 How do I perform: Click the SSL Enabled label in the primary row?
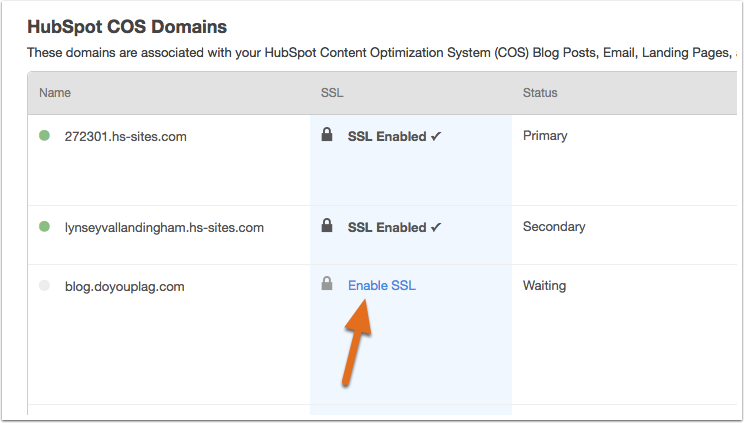[x=387, y=137]
